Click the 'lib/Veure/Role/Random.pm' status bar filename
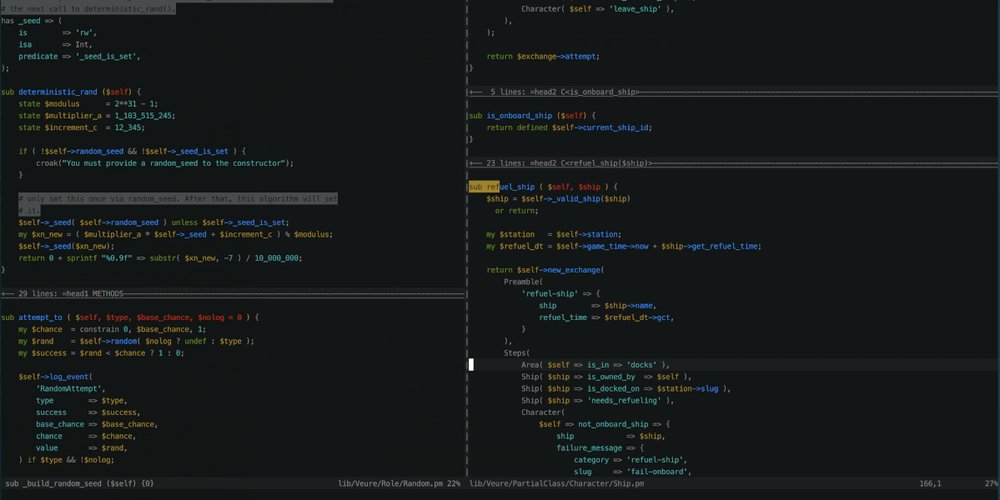This screenshot has width=1000, height=500. pyautogui.click(x=390, y=484)
